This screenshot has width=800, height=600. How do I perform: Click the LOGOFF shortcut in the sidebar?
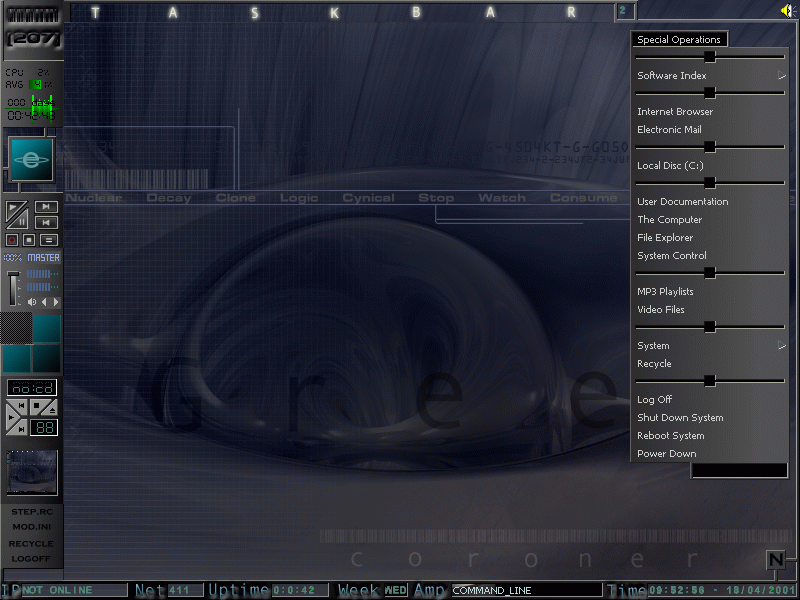(x=31, y=560)
